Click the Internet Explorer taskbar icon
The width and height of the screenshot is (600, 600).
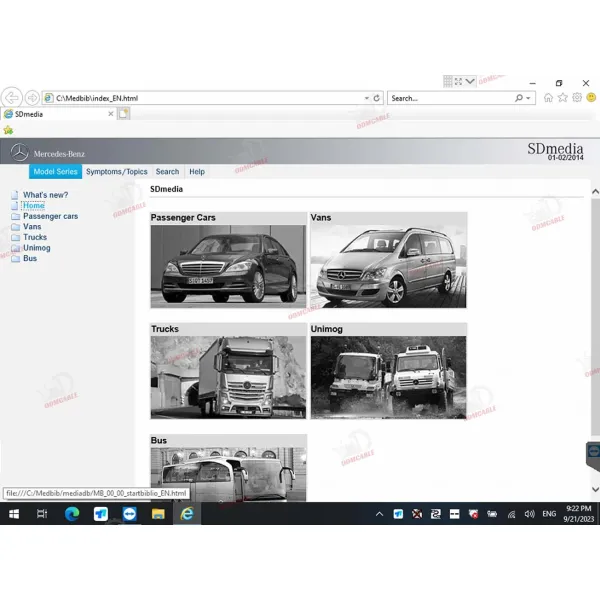coord(187,514)
